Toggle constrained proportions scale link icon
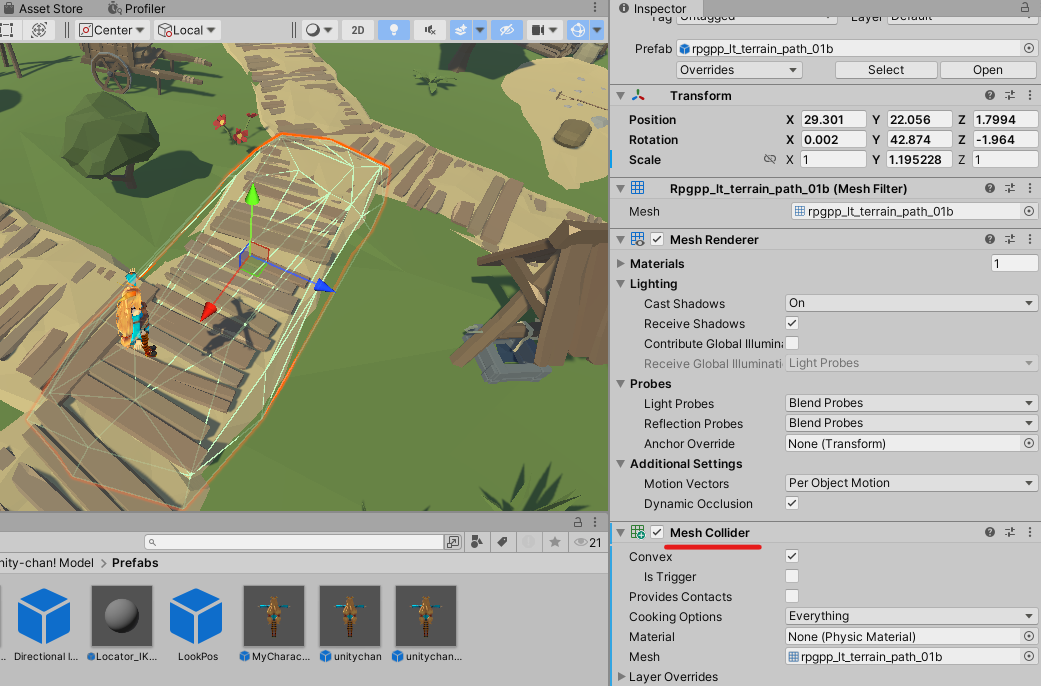The height and width of the screenshot is (686, 1041). click(x=769, y=159)
